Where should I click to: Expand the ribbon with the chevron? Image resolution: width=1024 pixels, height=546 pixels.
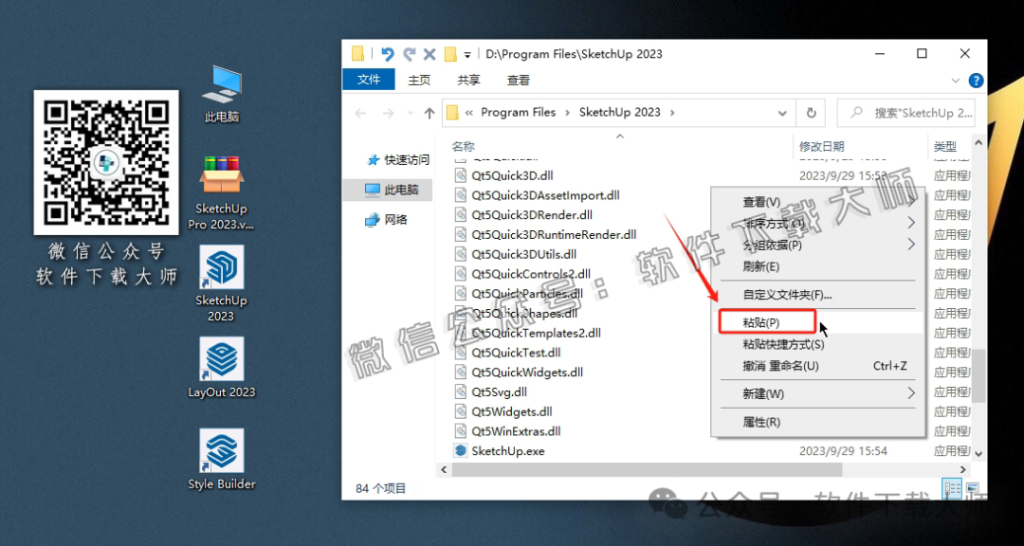point(956,80)
